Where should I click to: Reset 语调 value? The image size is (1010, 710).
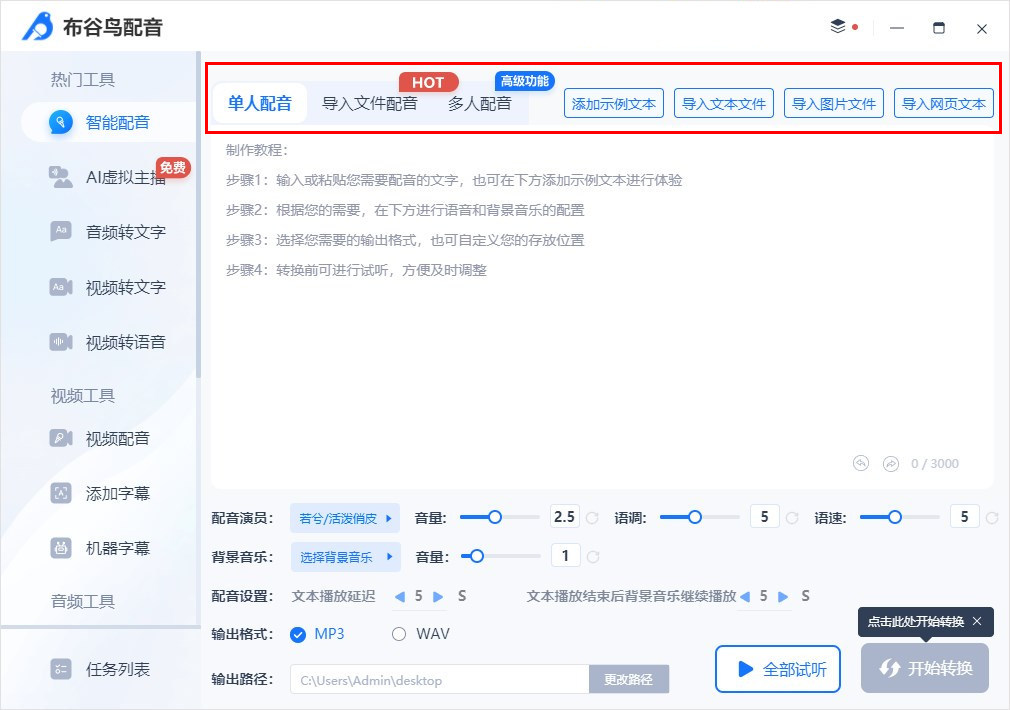pos(792,518)
